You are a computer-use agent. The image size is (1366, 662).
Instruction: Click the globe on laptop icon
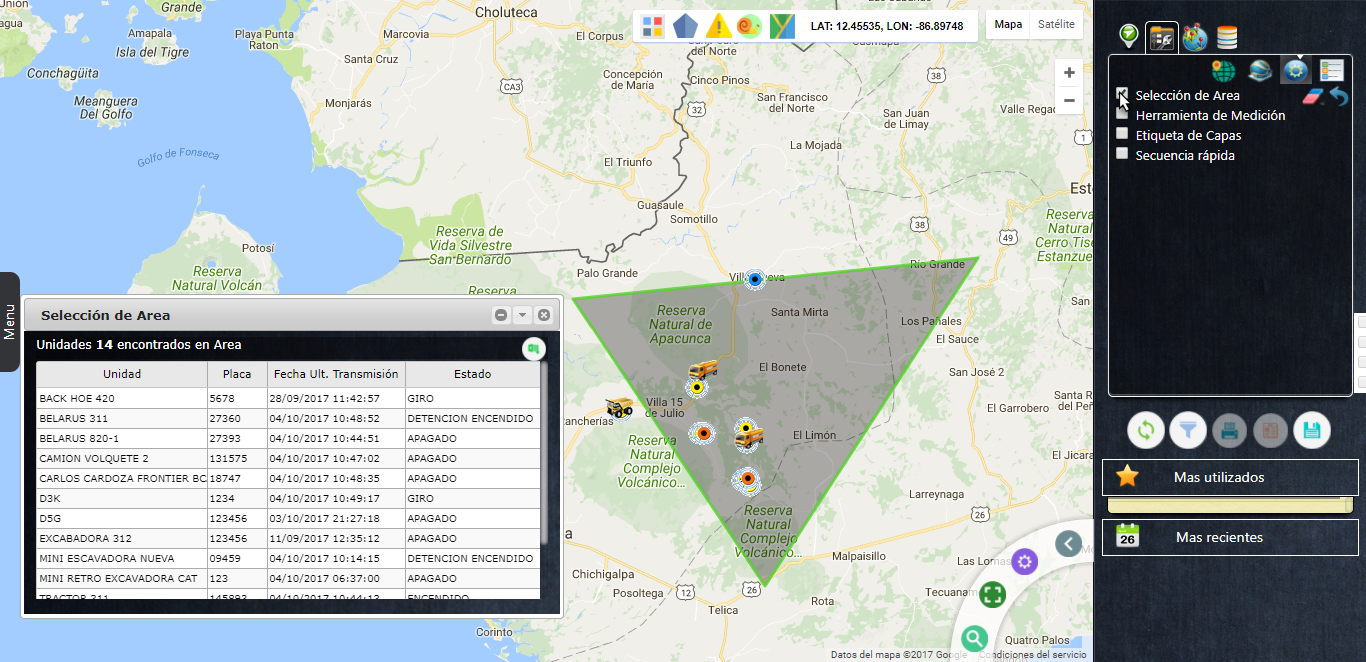point(1259,70)
